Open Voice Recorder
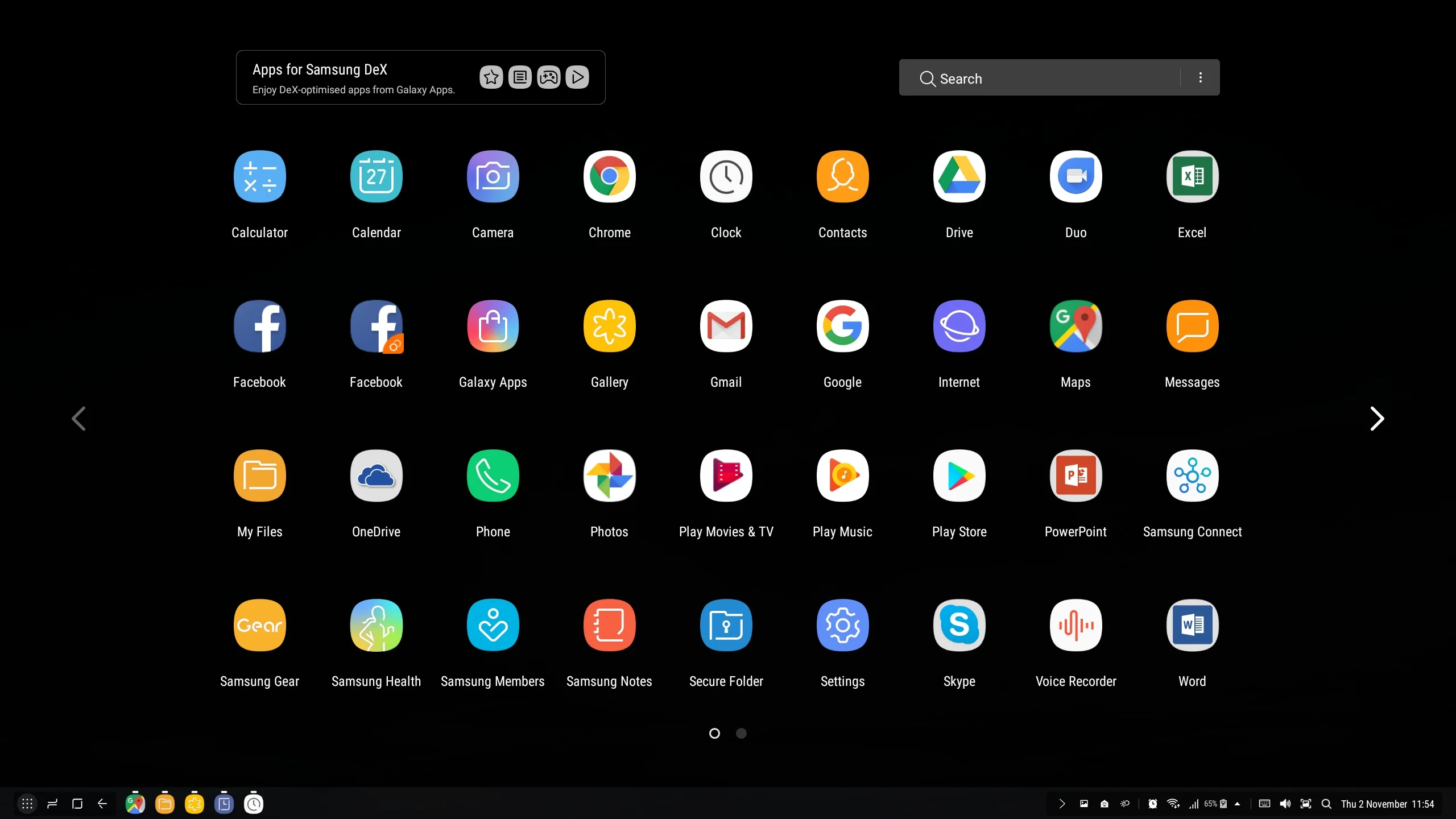1456x819 pixels. pos(1076,625)
